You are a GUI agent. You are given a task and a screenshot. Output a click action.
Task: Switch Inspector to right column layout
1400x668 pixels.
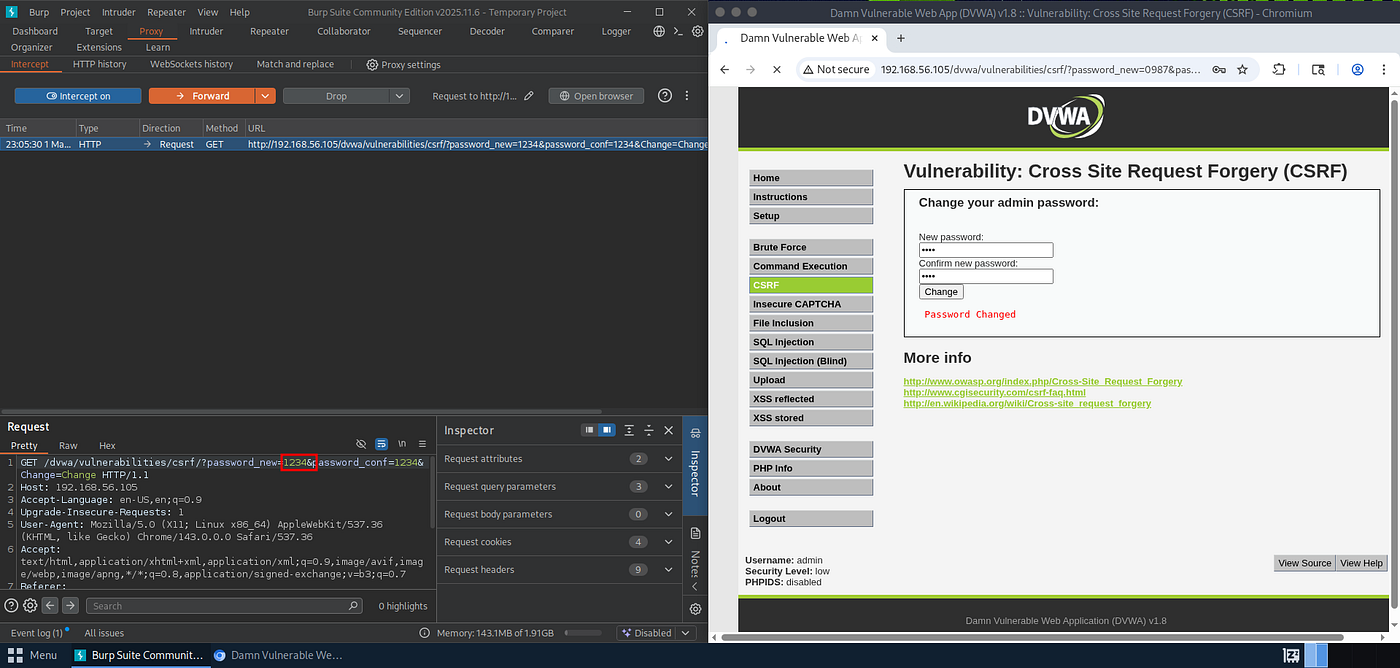point(607,430)
